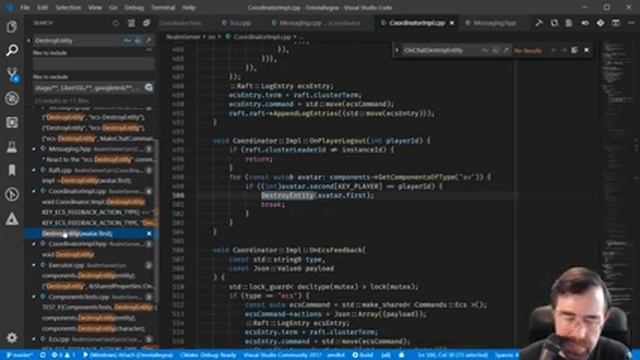Click the diamond icon in editor toolbar
Screen dimensions: 640x360
pos(600,23)
